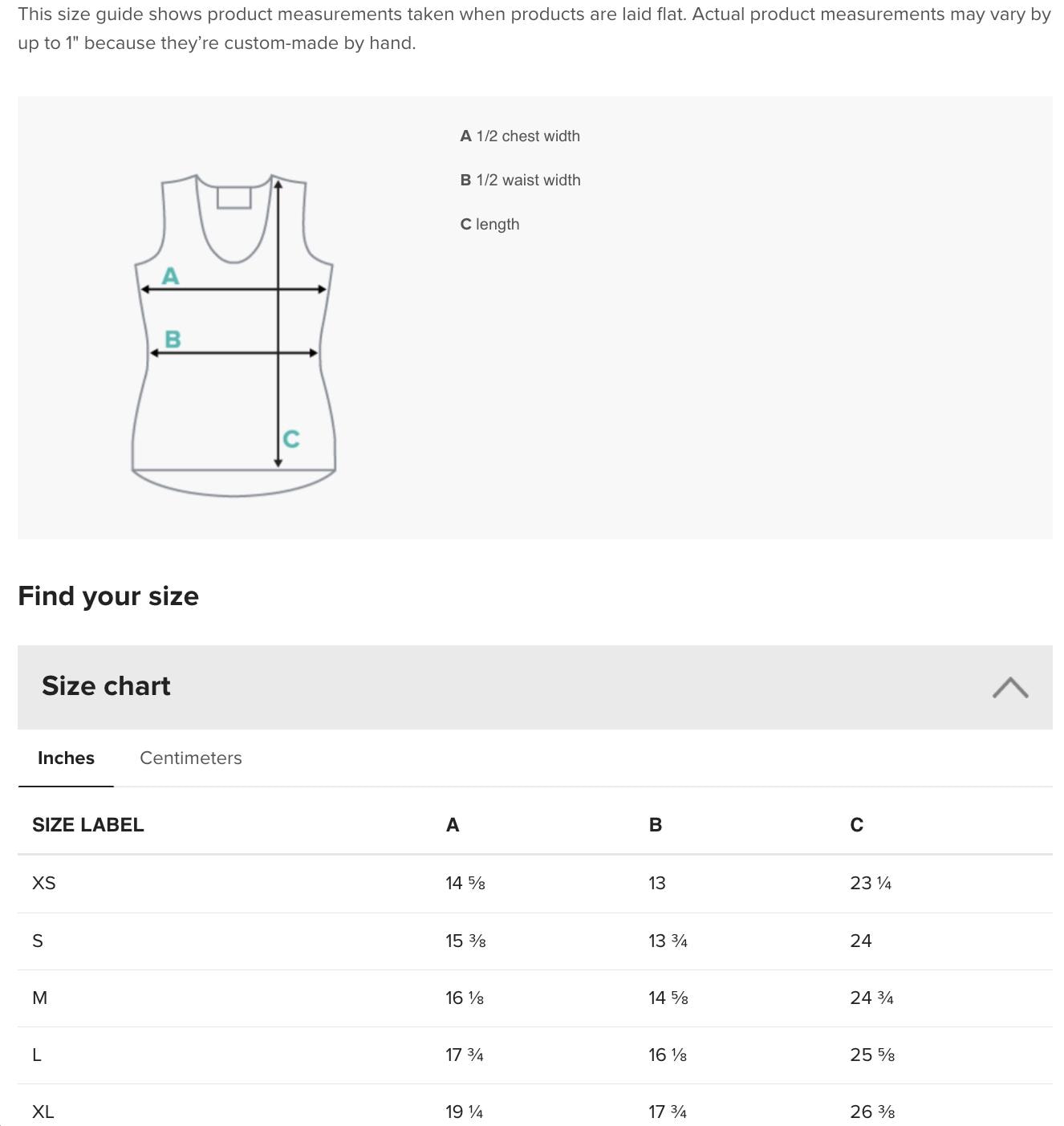Expand the Find your size heading

coord(108,596)
